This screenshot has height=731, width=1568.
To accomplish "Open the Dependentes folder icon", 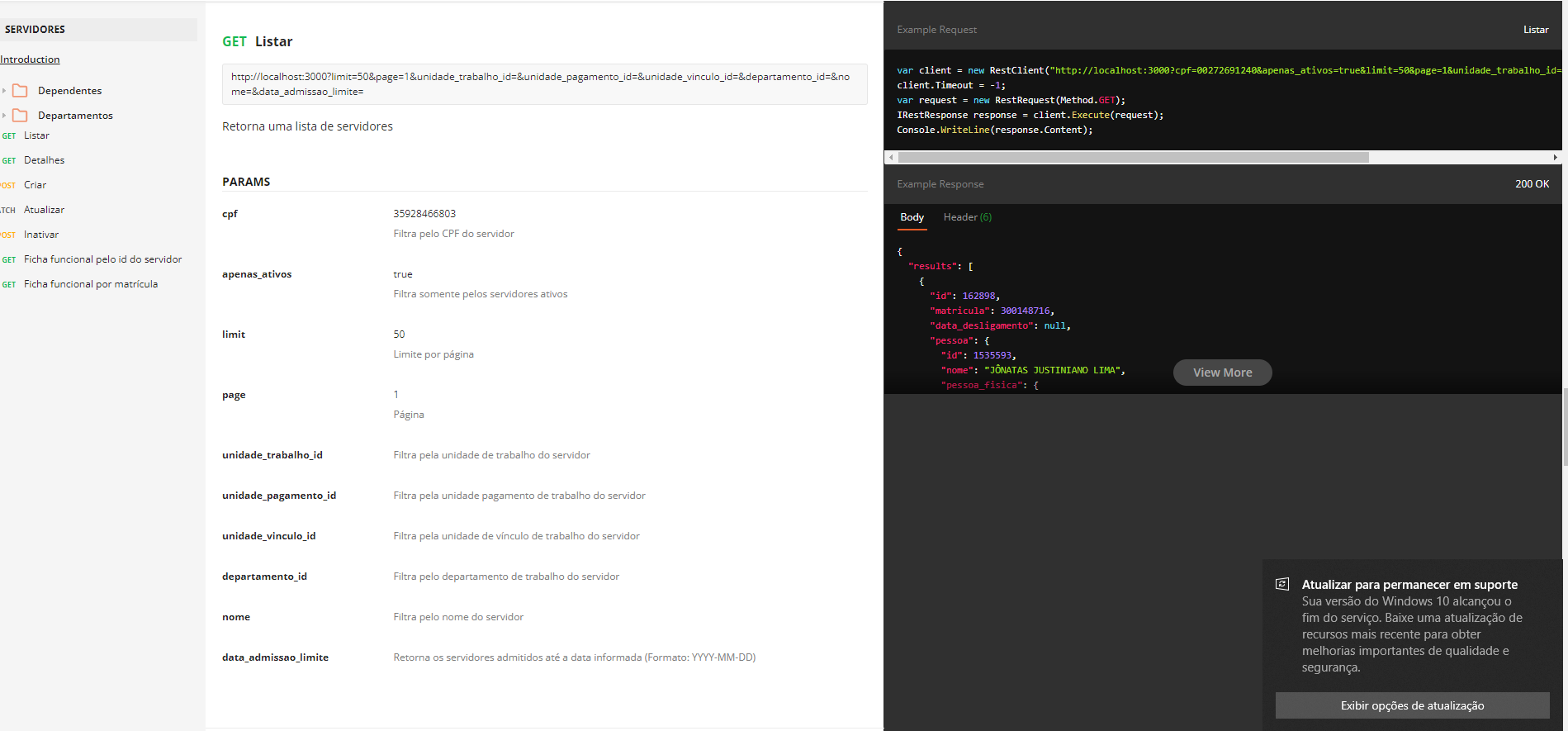I will click(x=21, y=91).
